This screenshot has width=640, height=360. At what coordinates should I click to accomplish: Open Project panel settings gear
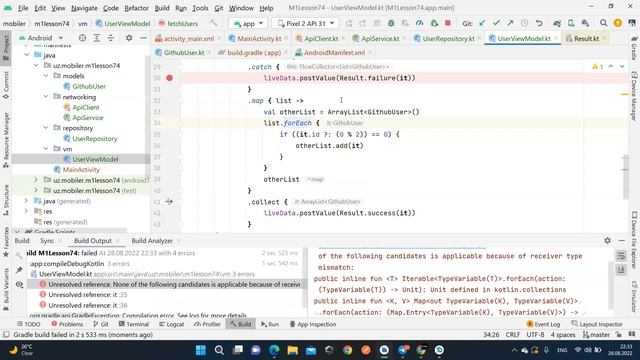129,38
